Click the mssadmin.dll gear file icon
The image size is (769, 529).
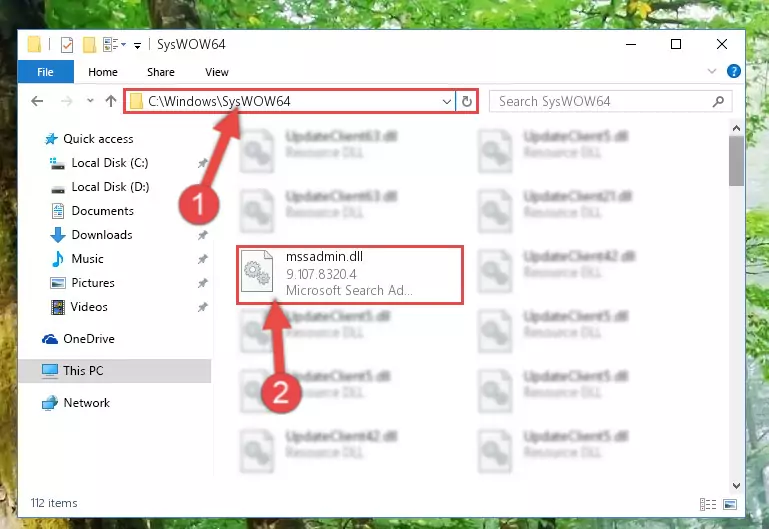click(x=257, y=271)
